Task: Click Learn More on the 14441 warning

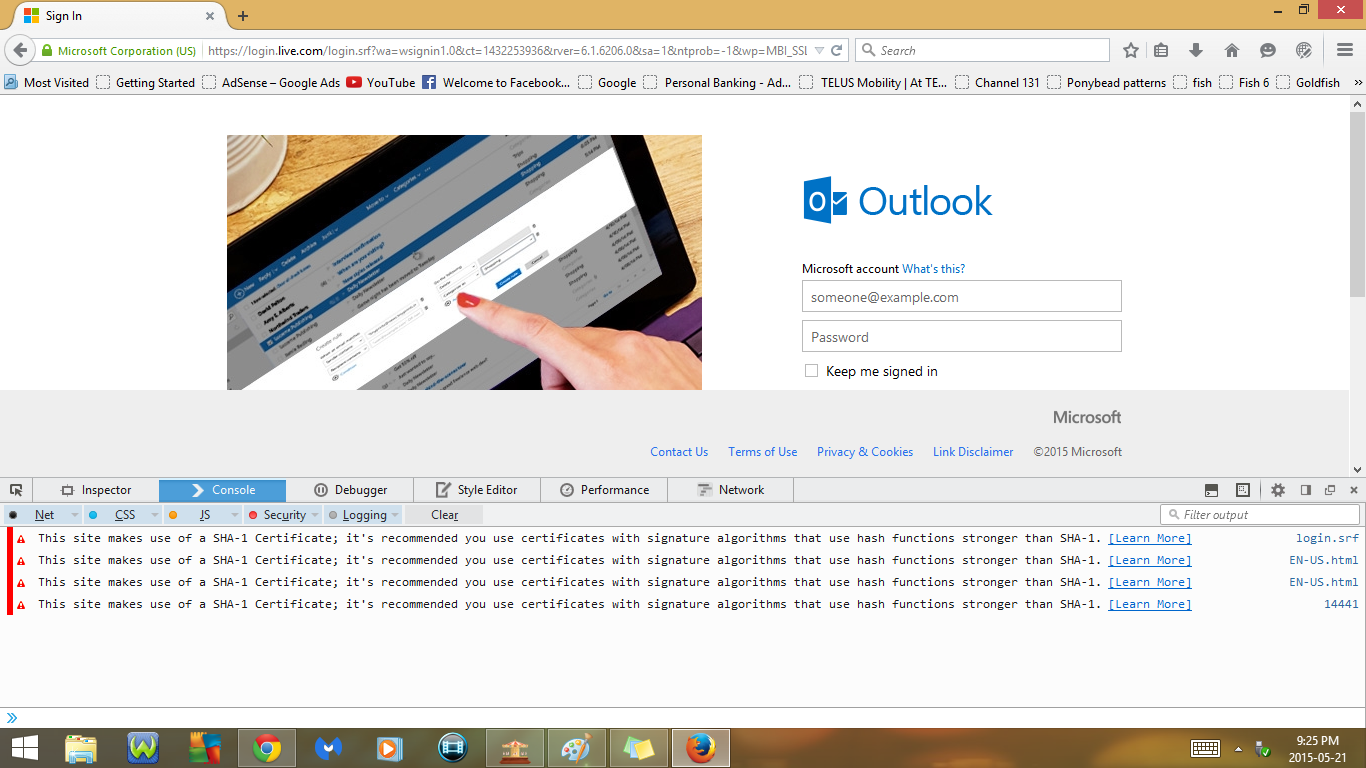Action: 1150,604
